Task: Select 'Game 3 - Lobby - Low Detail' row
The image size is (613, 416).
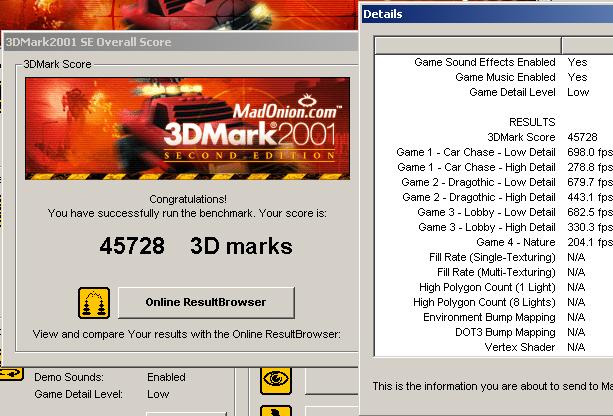Action: click(494, 212)
